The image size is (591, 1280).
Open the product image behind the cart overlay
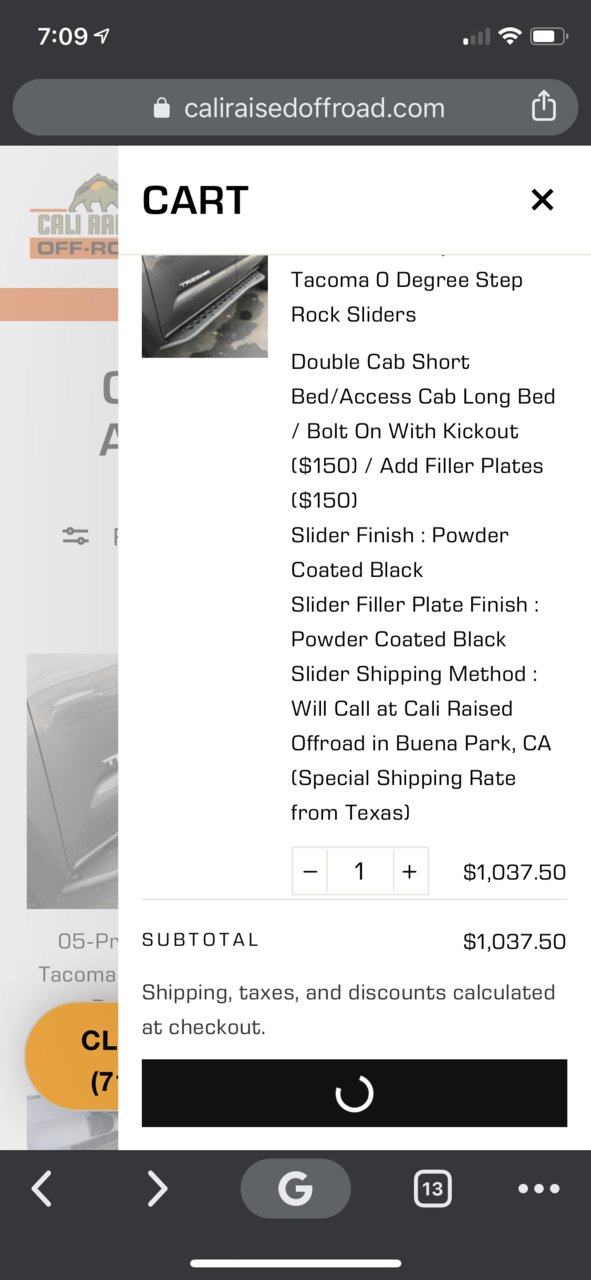72,781
